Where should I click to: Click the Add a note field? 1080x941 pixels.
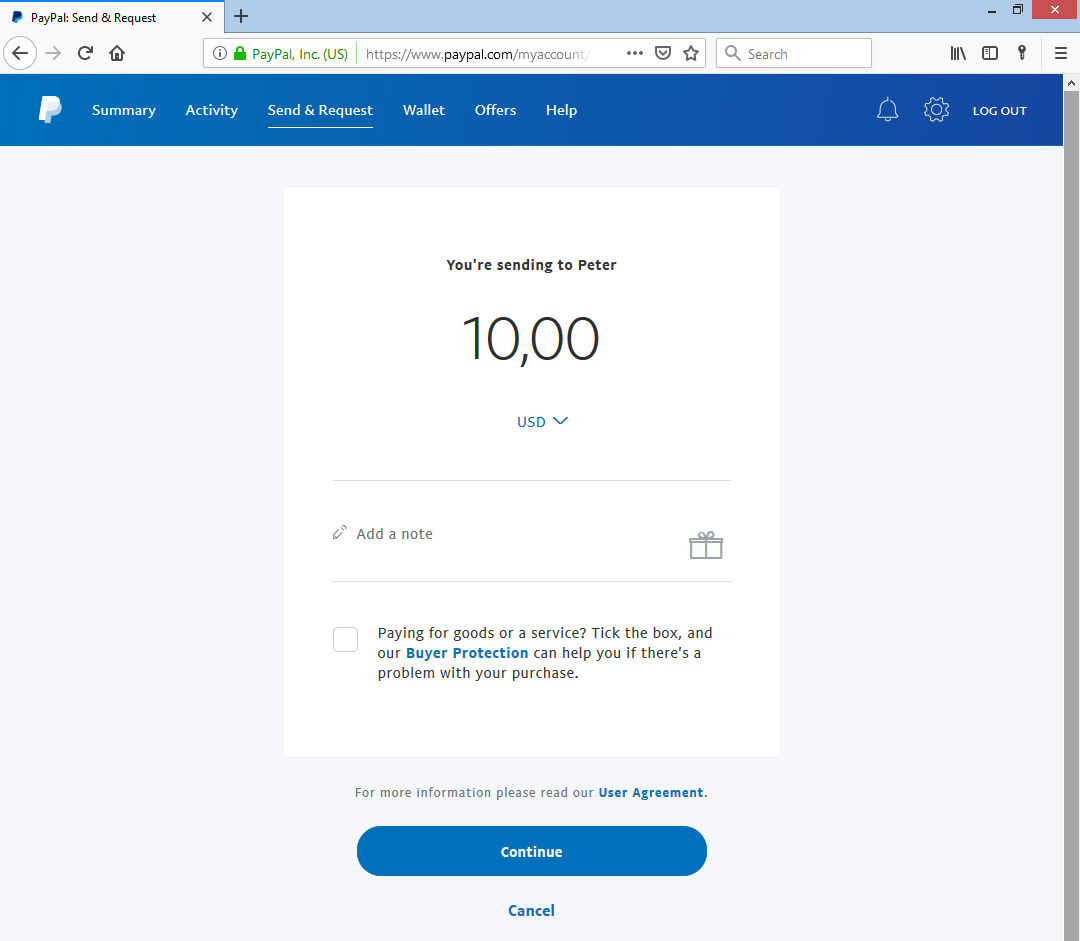point(394,534)
